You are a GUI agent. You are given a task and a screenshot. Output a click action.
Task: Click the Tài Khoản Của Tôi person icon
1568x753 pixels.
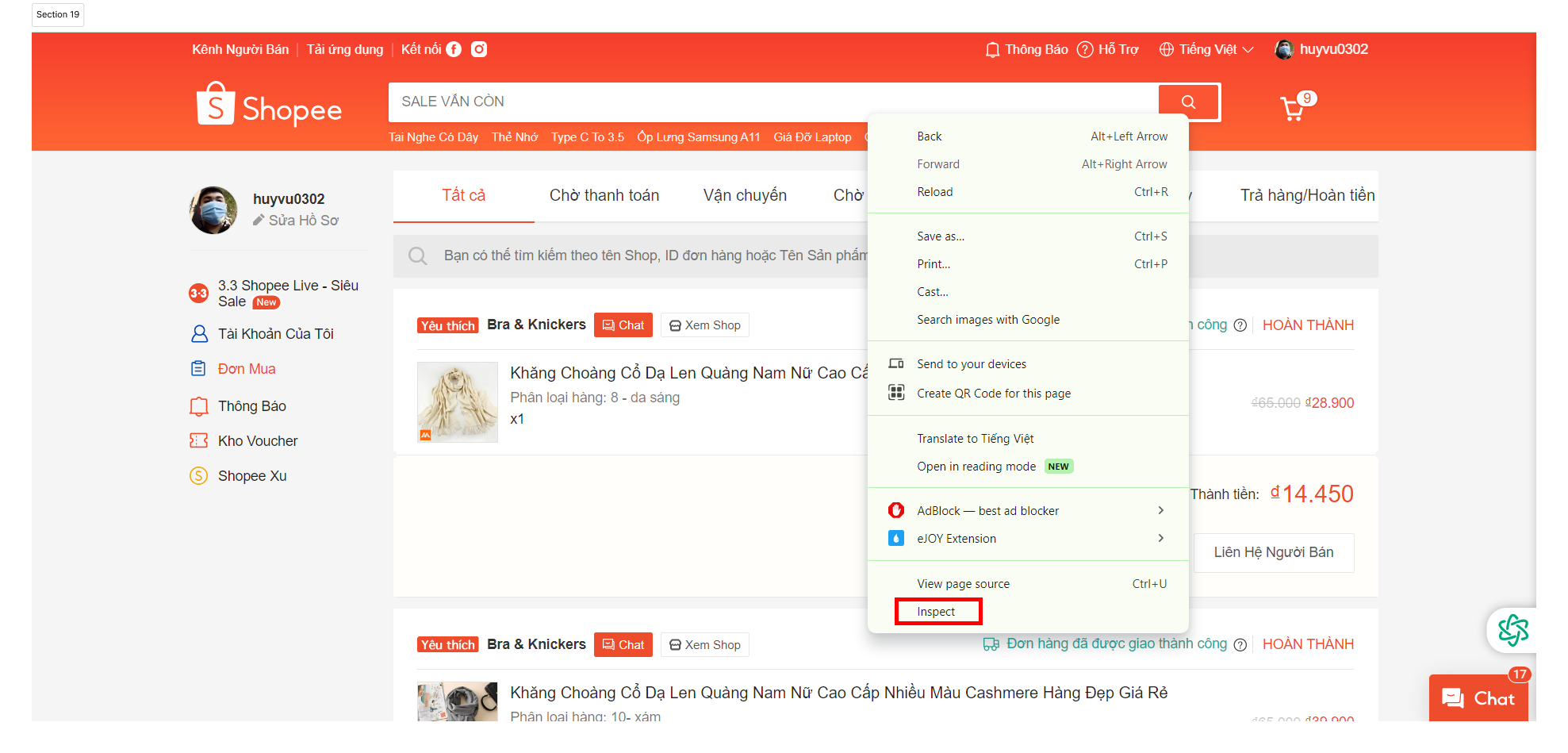point(199,334)
